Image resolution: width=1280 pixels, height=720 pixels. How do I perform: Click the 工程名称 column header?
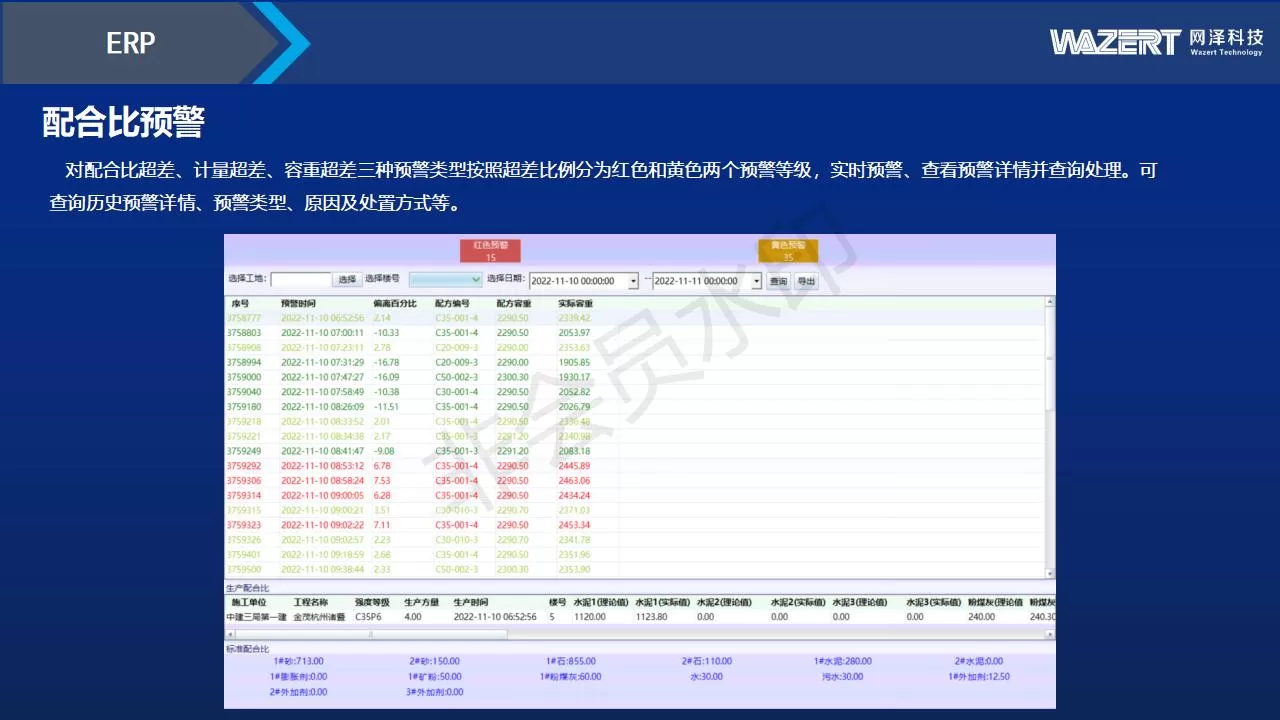[x=311, y=603]
